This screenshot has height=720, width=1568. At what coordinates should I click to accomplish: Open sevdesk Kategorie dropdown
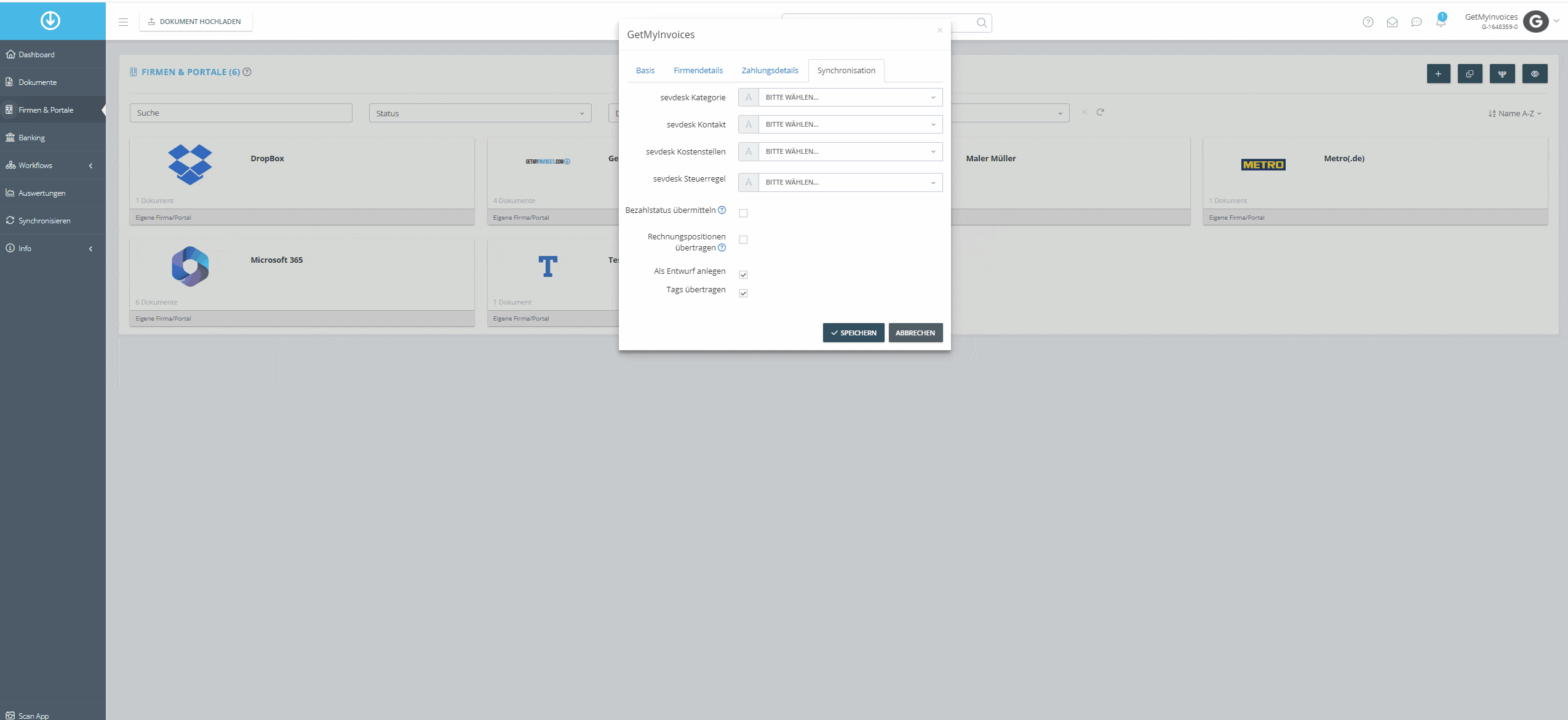850,97
